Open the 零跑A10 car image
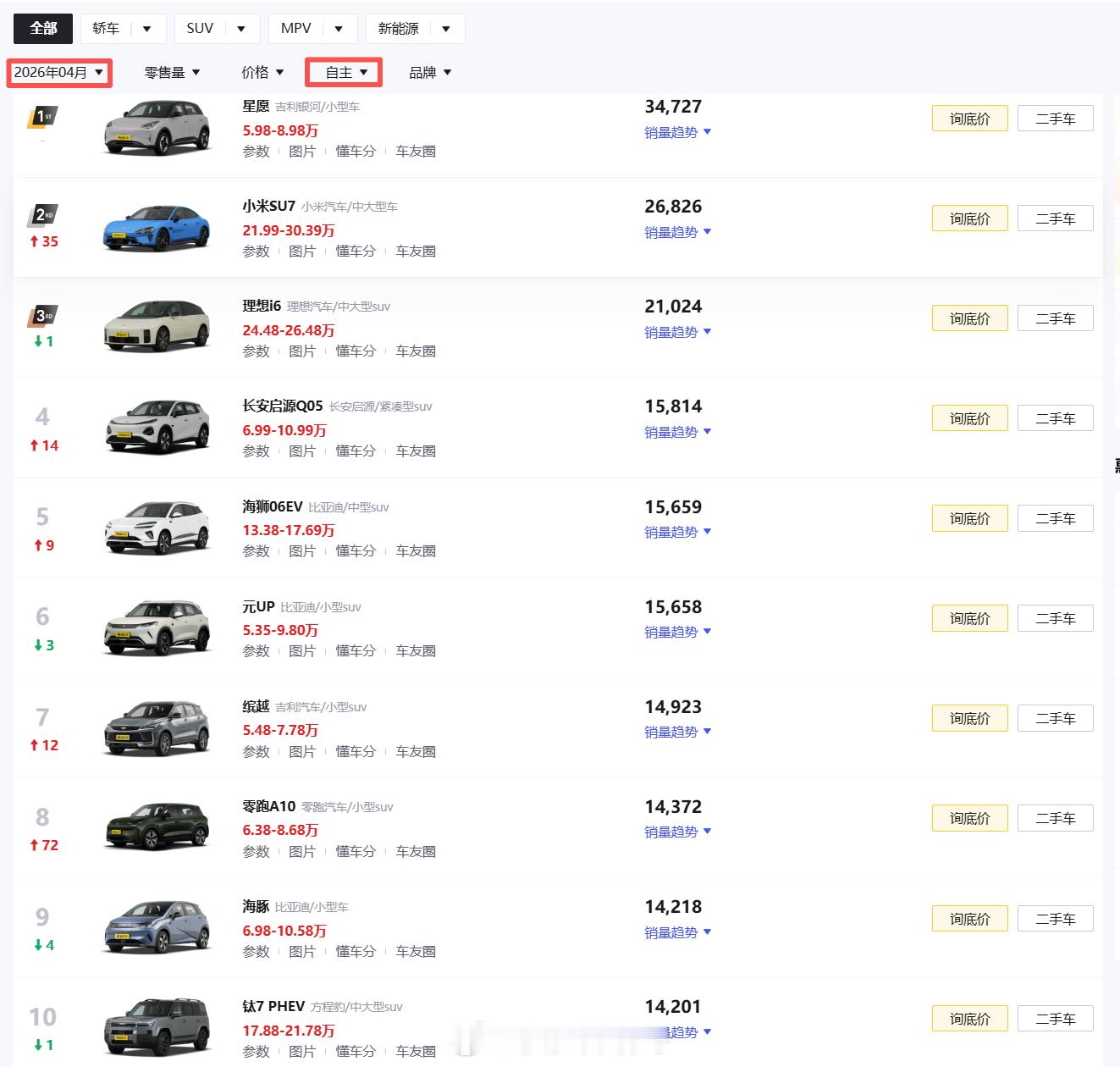 (x=157, y=827)
